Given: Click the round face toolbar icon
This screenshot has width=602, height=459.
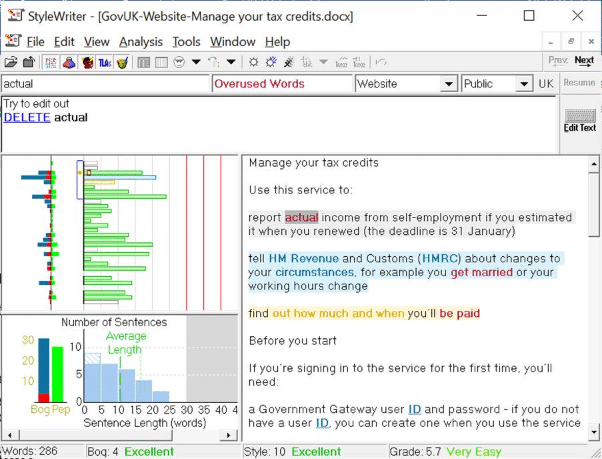Looking at the screenshot, I should [179, 62].
